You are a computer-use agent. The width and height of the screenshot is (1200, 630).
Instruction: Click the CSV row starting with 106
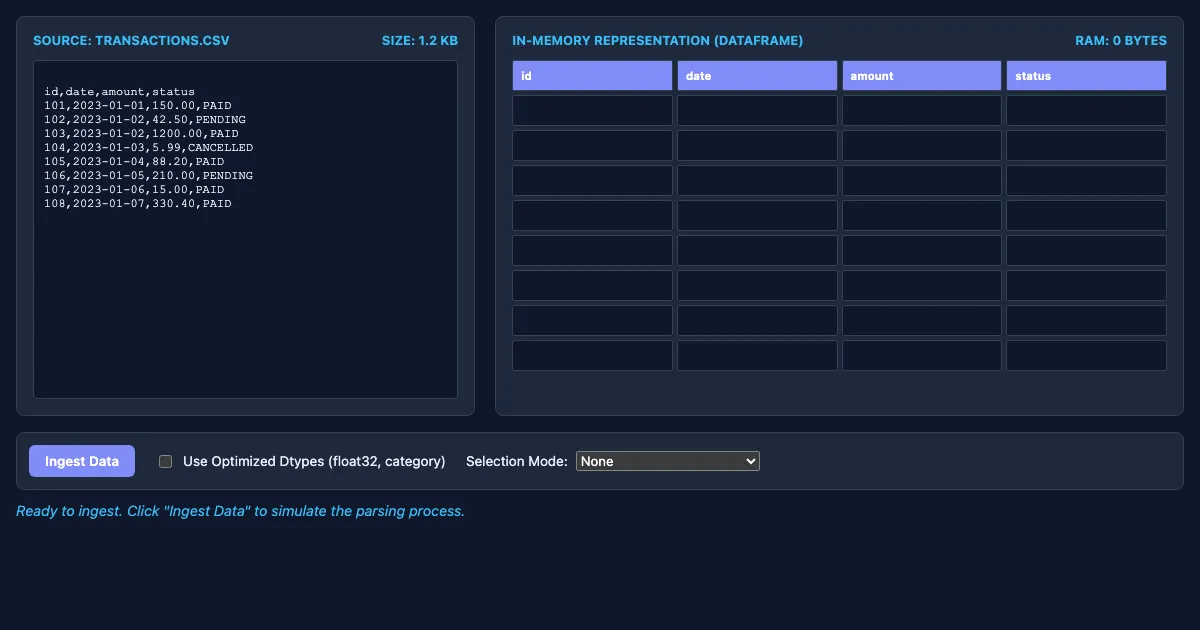point(148,175)
